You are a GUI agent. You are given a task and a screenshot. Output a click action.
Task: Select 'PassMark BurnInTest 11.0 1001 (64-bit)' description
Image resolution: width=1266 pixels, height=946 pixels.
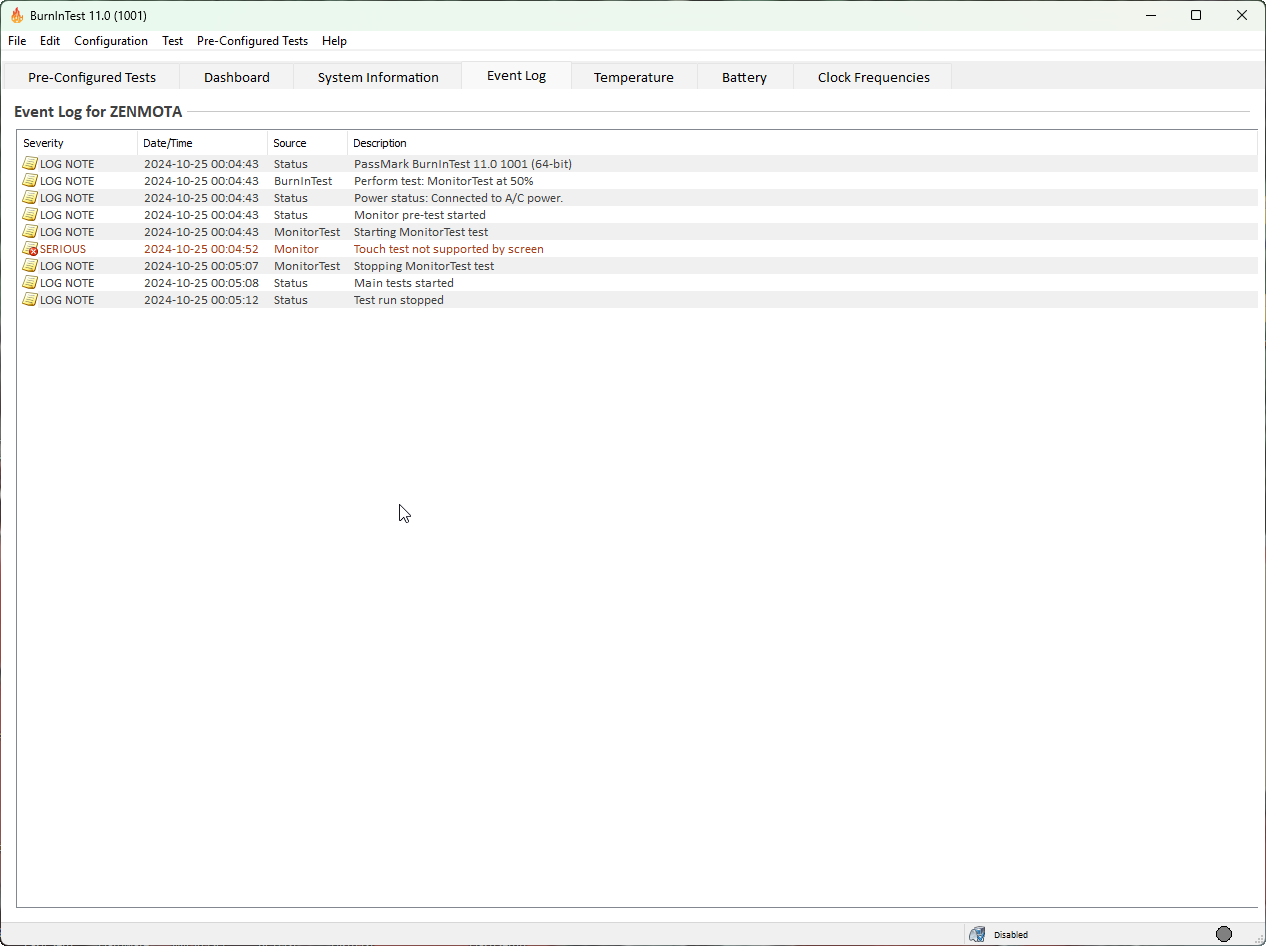[463, 164]
